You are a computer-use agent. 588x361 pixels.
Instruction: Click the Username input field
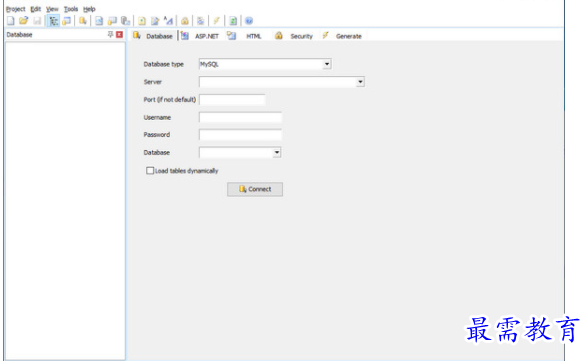click(240, 117)
